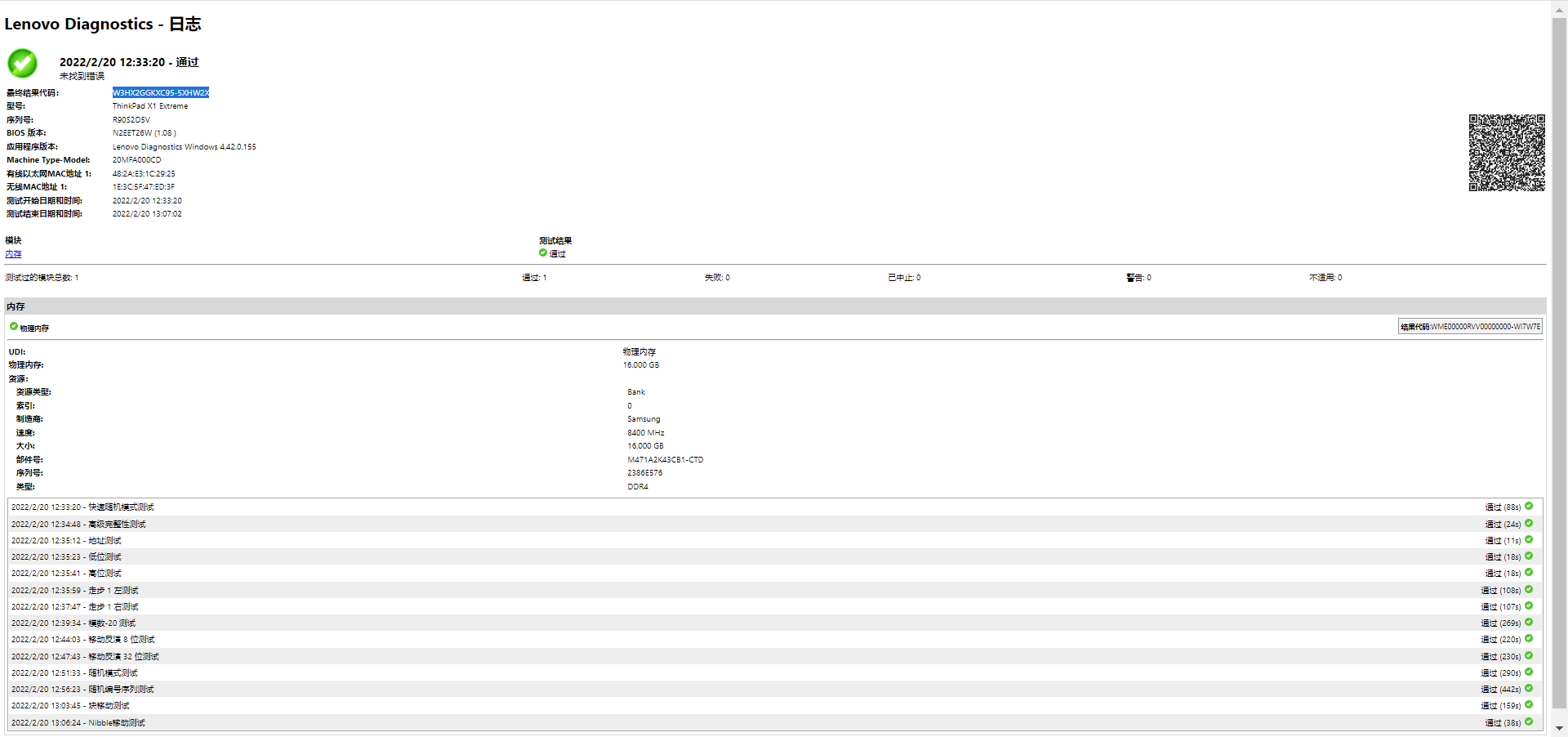Screen dimensions: 1568x737
Task: Click the 测试过的模块总数: 1 summary text
Action: pyautogui.click(x=42, y=278)
